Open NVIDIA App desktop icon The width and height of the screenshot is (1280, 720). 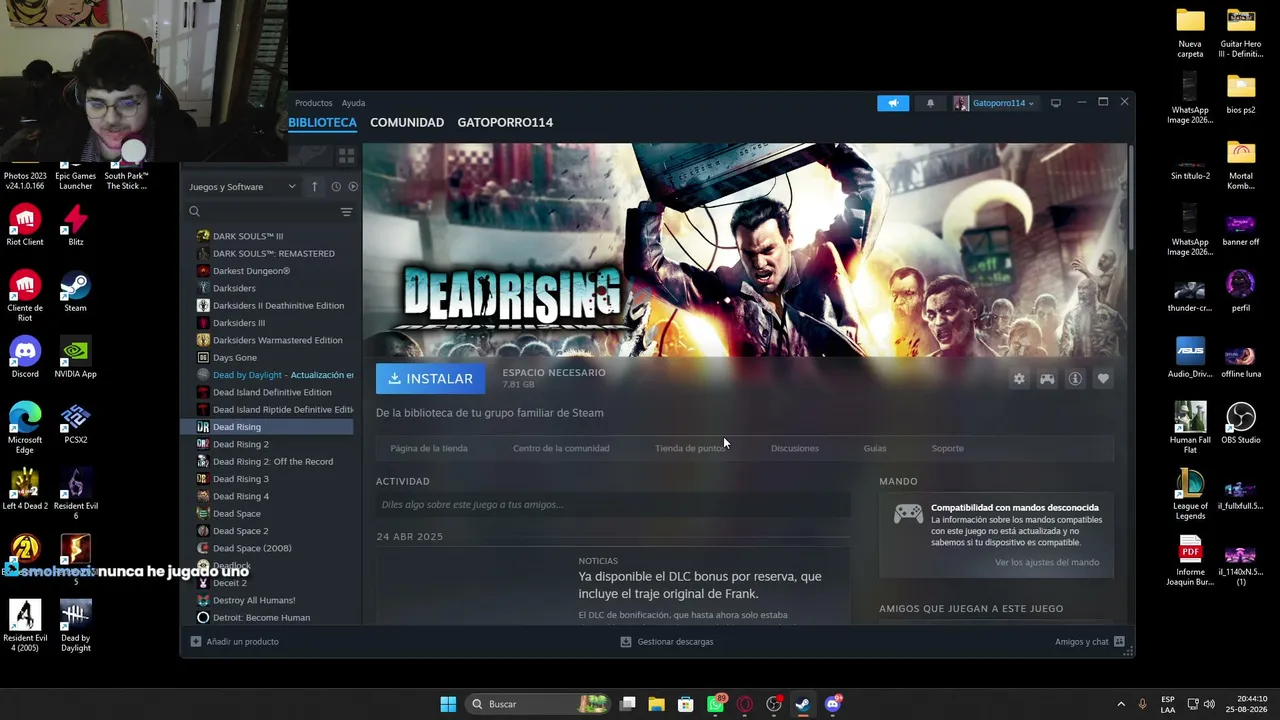coord(75,357)
